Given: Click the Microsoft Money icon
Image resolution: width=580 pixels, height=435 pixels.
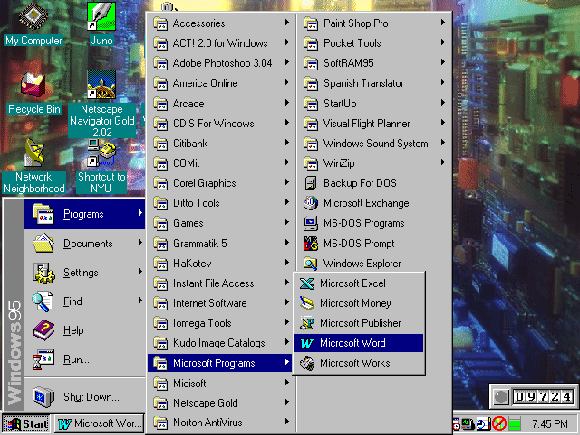Looking at the screenshot, I should click(307, 304).
